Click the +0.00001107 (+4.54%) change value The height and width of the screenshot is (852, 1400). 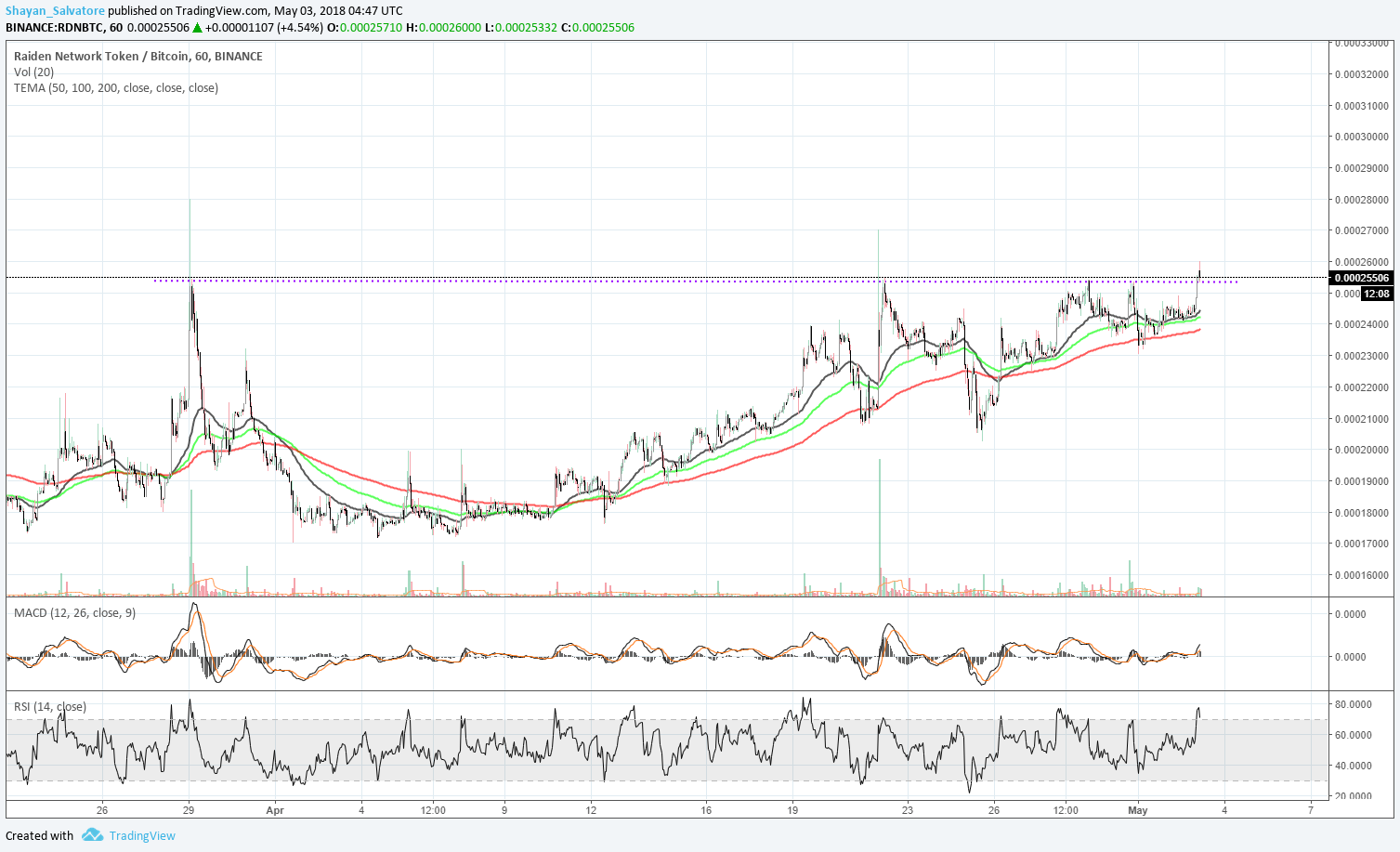point(265,27)
